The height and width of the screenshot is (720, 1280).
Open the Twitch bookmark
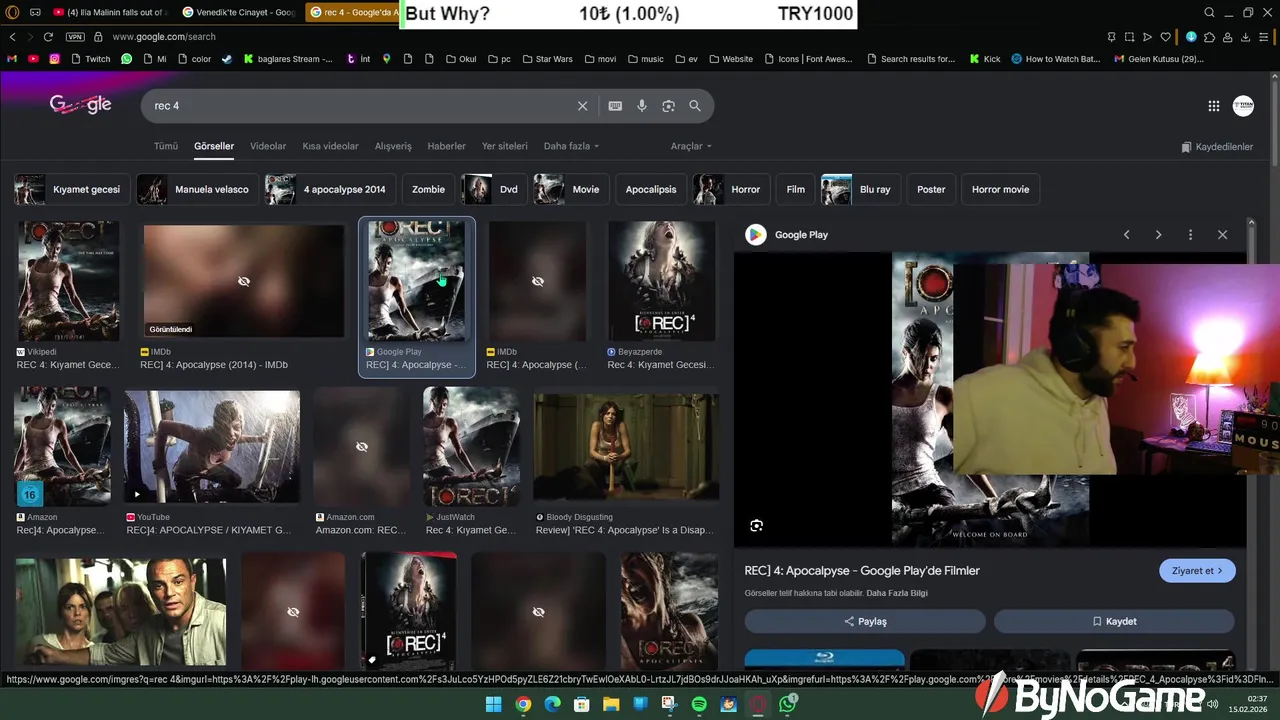(90, 59)
